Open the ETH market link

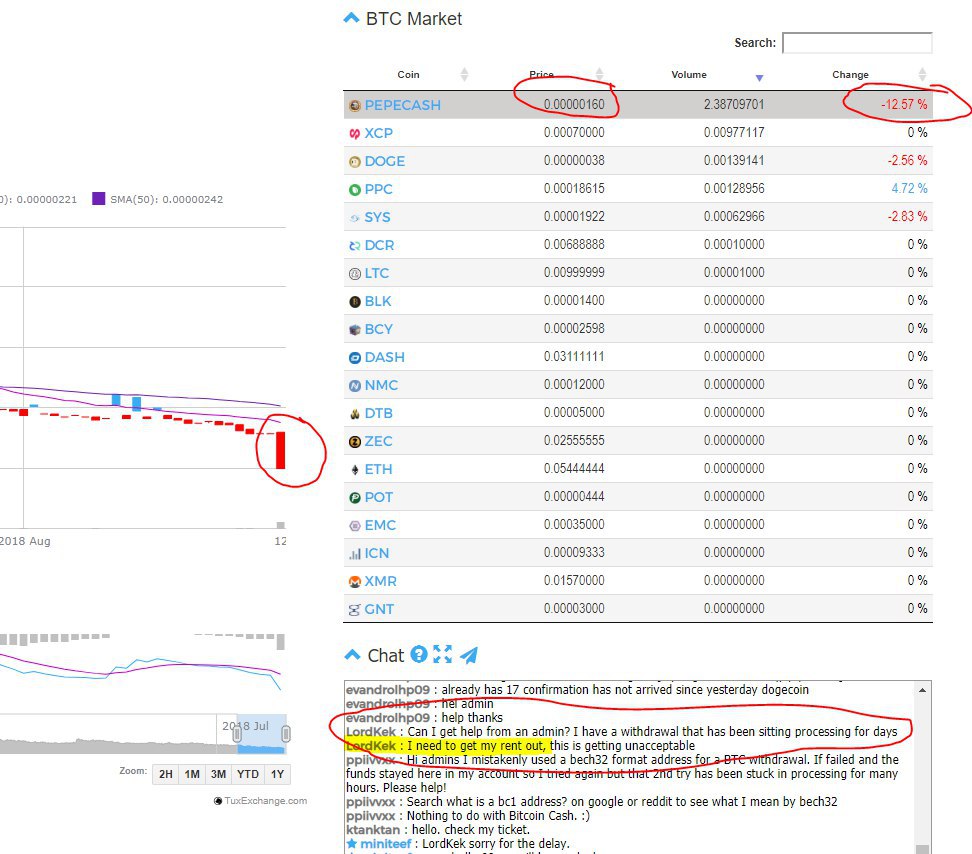pyautogui.click(x=378, y=469)
